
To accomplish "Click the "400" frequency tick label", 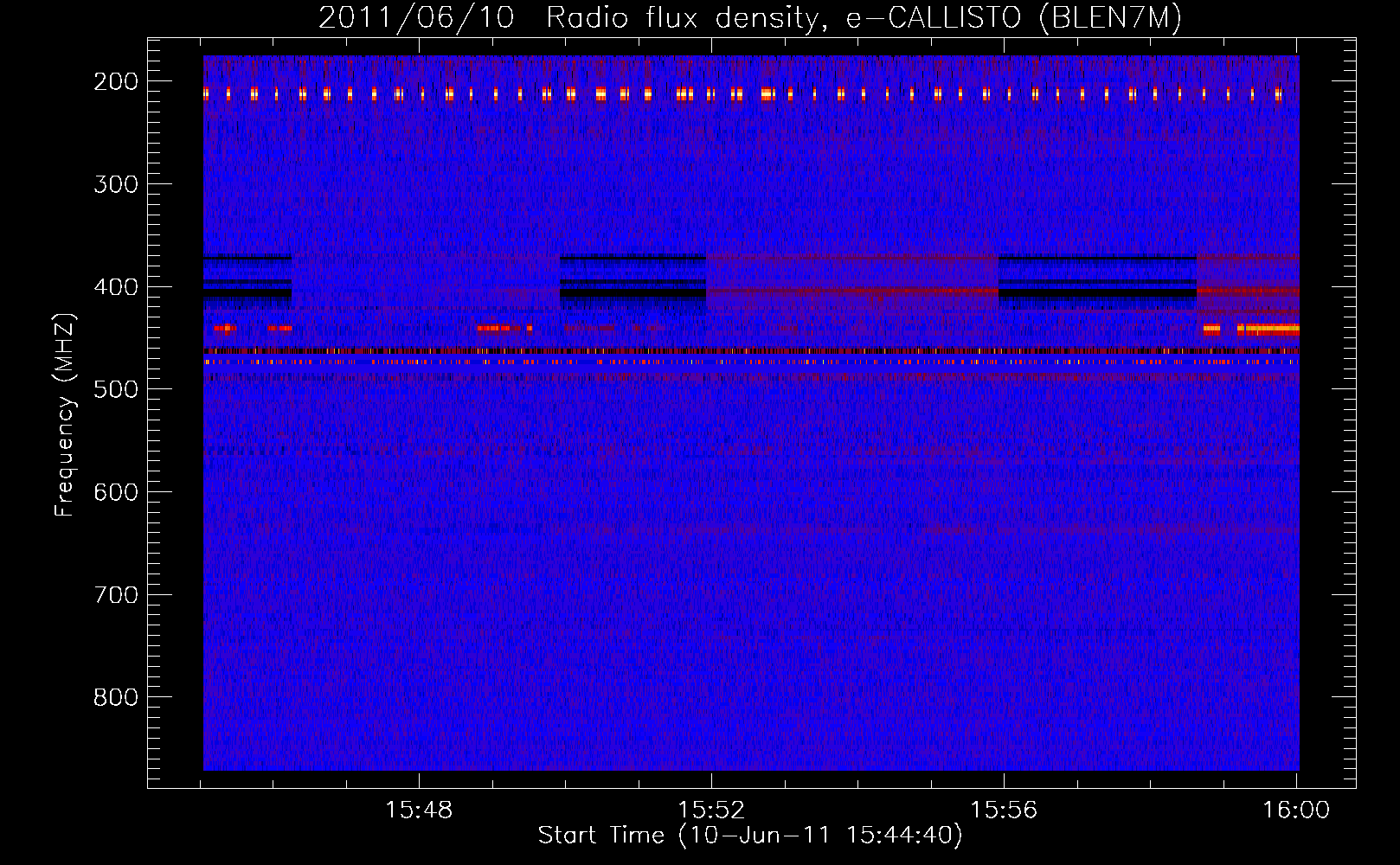I will coord(116,287).
